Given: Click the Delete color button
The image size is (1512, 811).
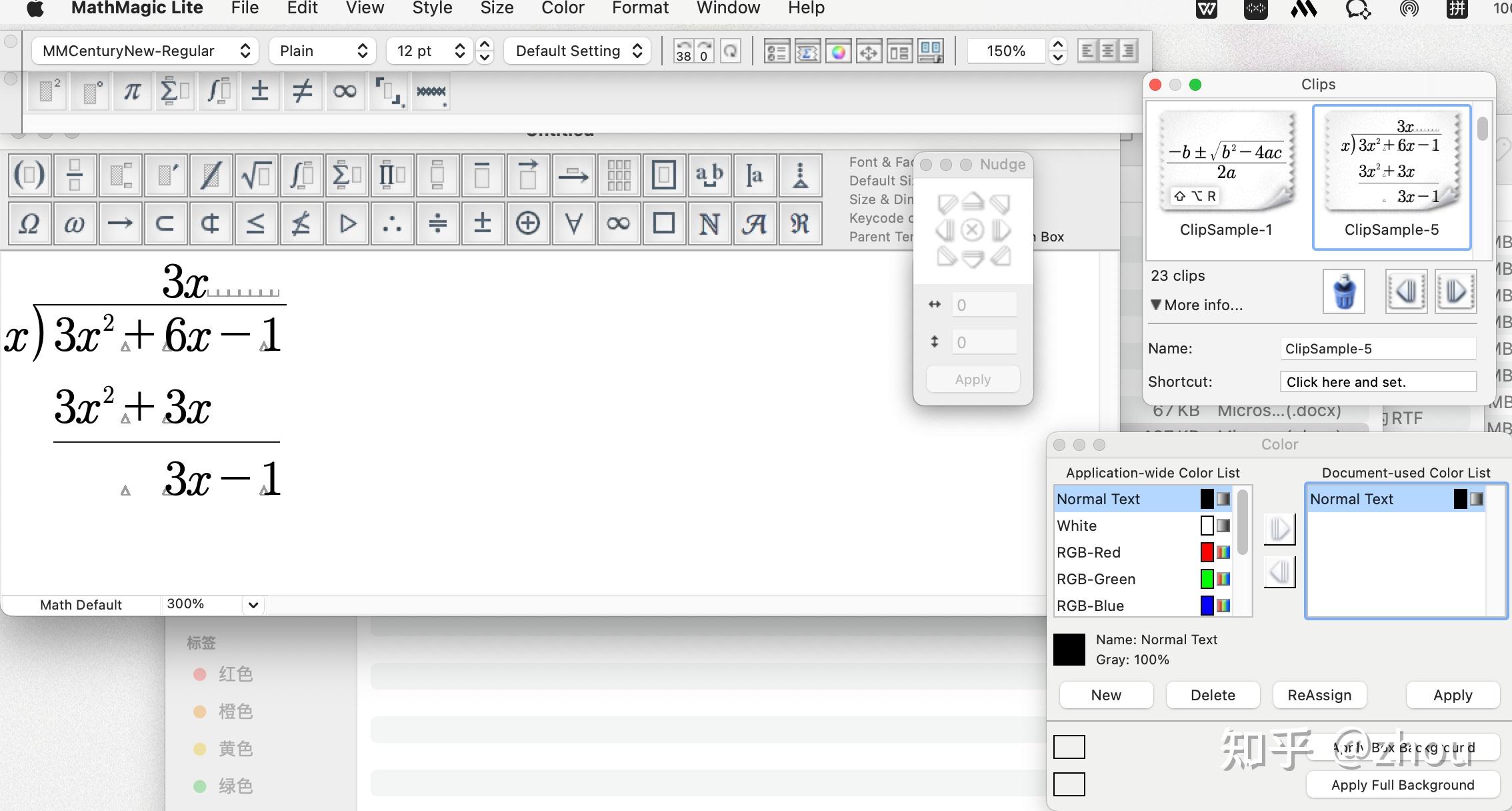Looking at the screenshot, I should [1213, 695].
